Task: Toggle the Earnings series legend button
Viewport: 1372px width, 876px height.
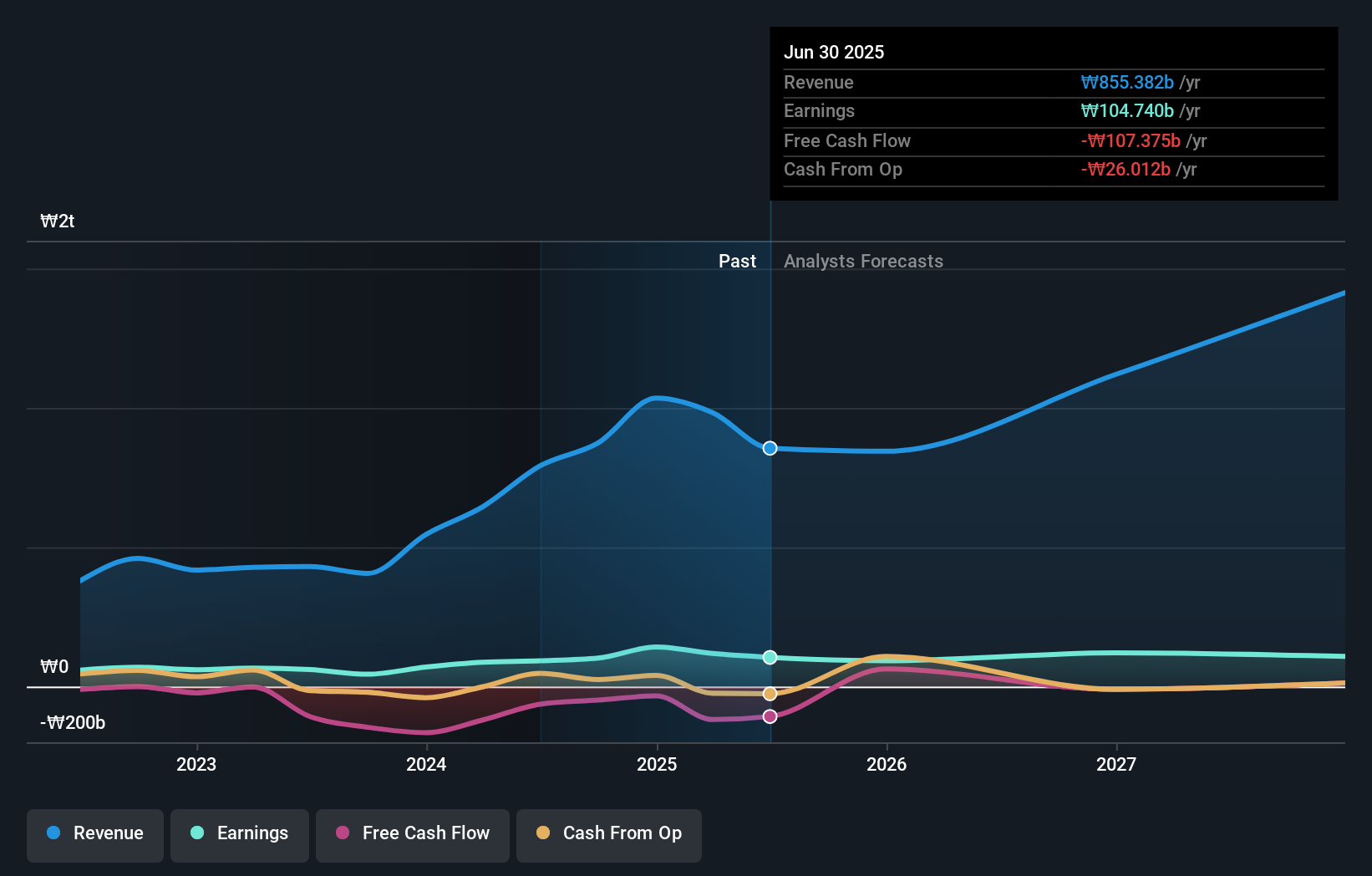Action: pyautogui.click(x=240, y=835)
